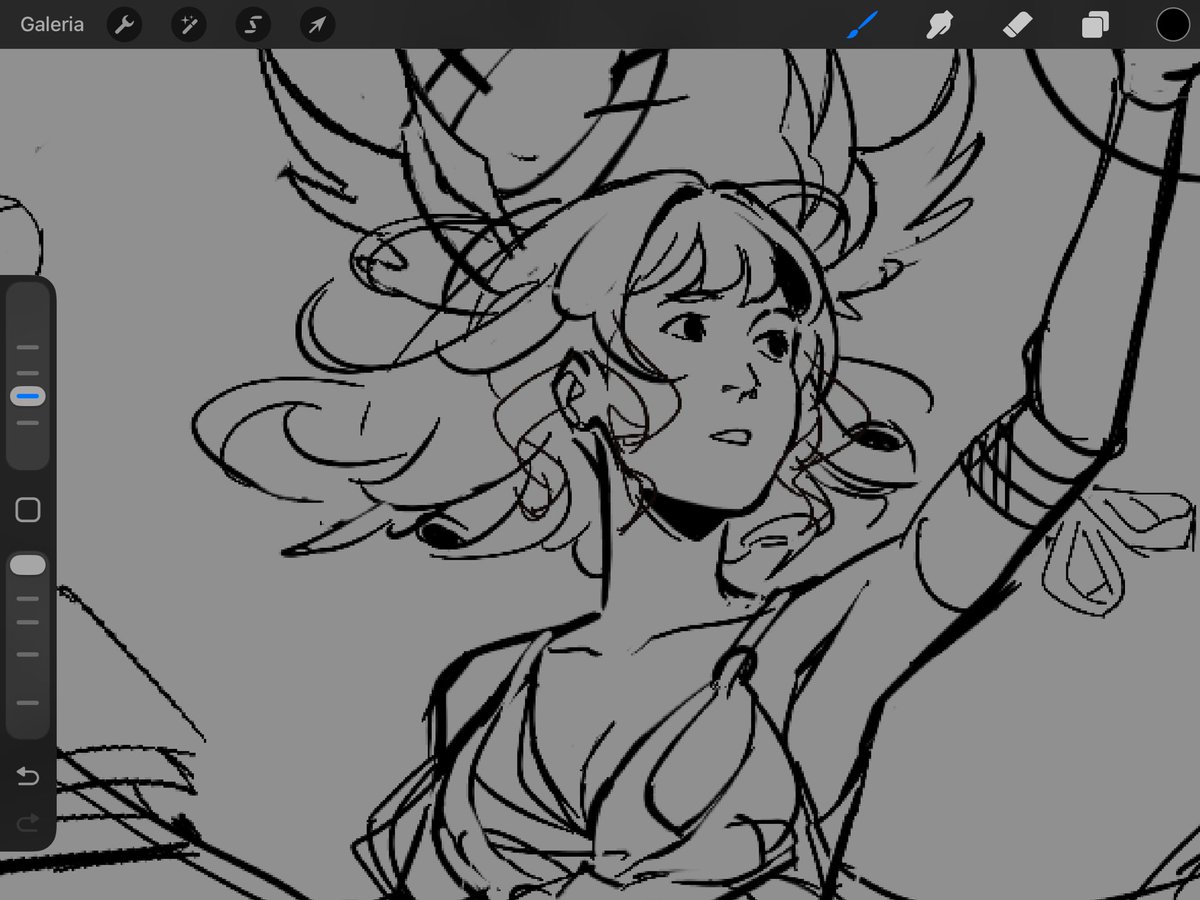Select the Brush tool
The height and width of the screenshot is (900, 1200).
tap(862, 25)
